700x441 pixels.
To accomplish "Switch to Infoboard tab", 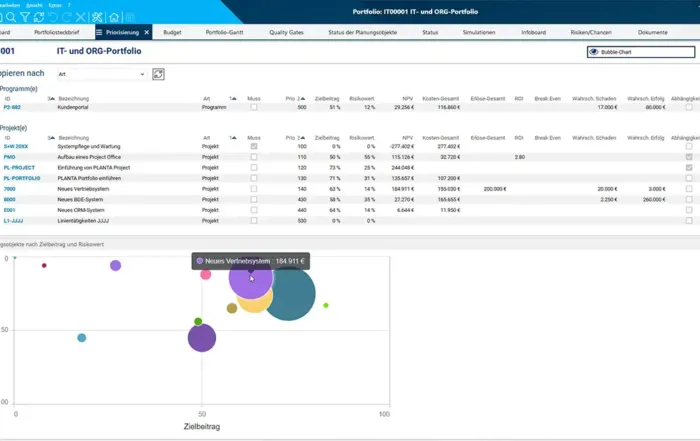I will point(533,32).
